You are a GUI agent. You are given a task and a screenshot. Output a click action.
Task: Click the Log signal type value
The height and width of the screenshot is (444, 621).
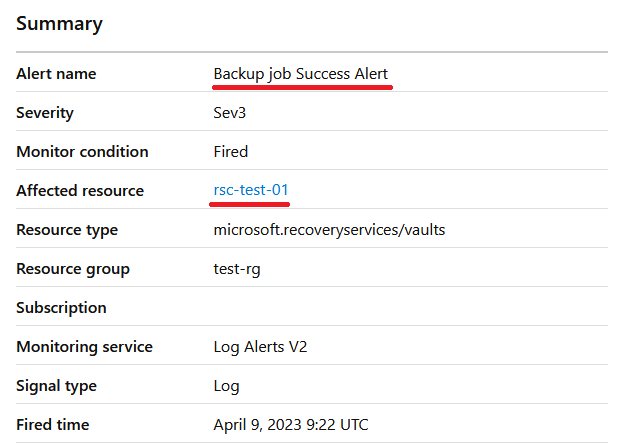(x=227, y=386)
